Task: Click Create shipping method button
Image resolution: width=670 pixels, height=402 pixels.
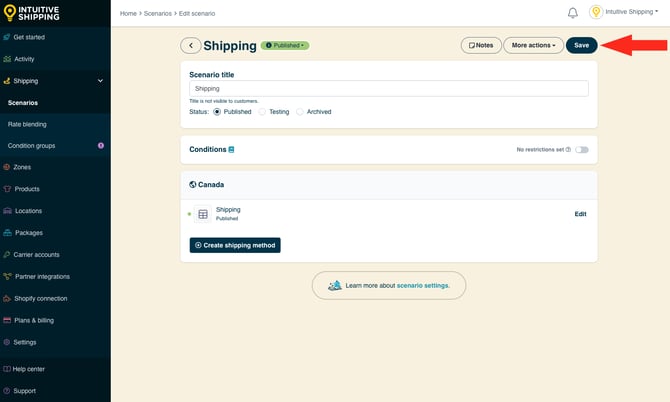Action: point(235,245)
